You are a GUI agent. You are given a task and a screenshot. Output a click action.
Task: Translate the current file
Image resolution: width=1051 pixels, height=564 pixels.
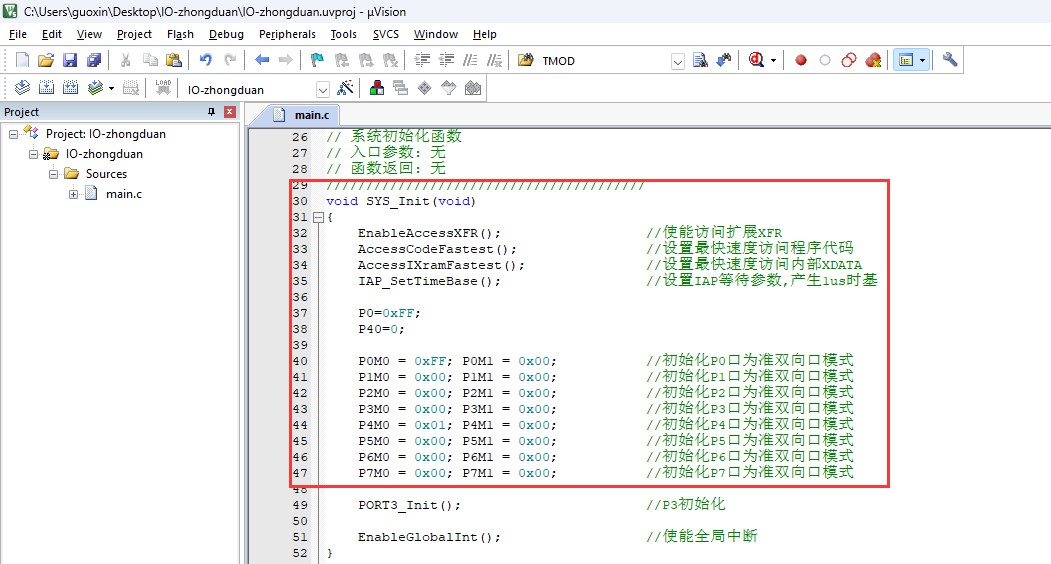click(x=22, y=88)
